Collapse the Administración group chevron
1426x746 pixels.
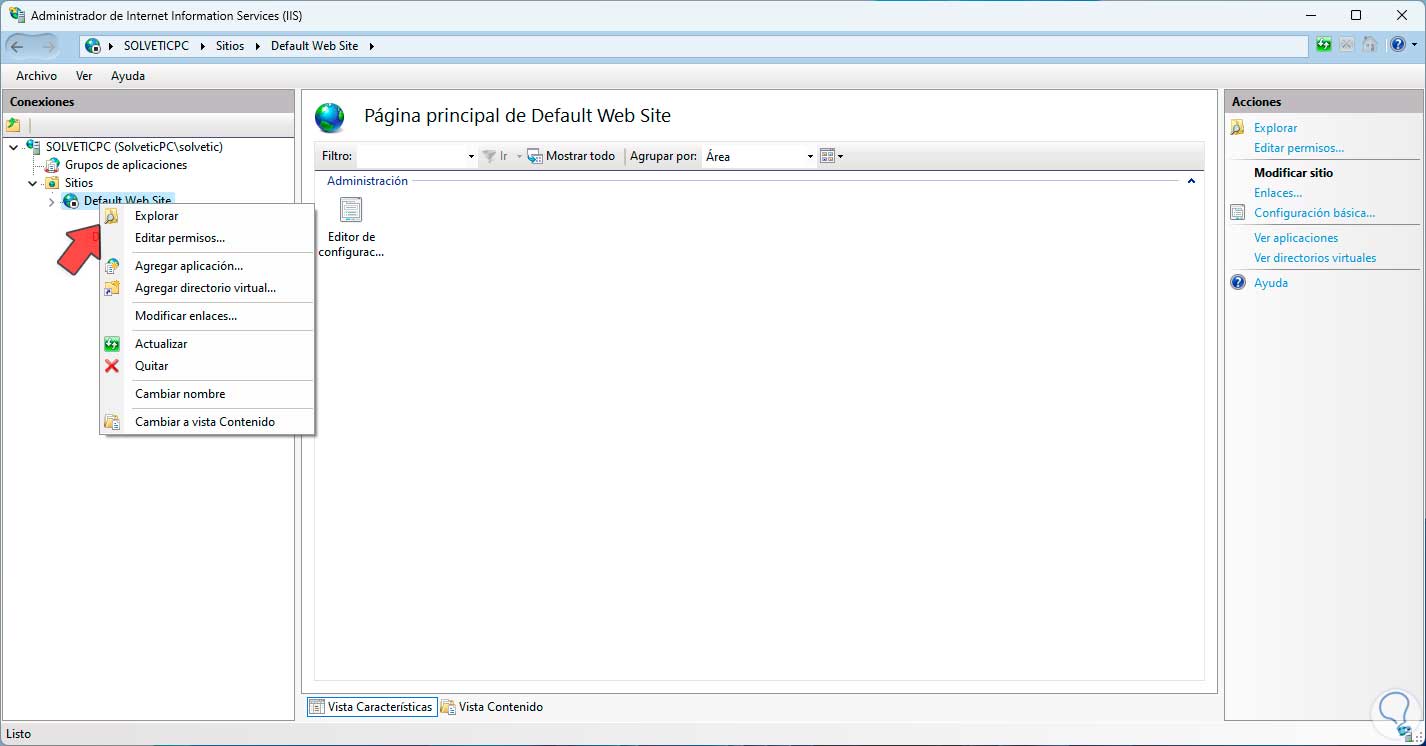pos(1191,181)
